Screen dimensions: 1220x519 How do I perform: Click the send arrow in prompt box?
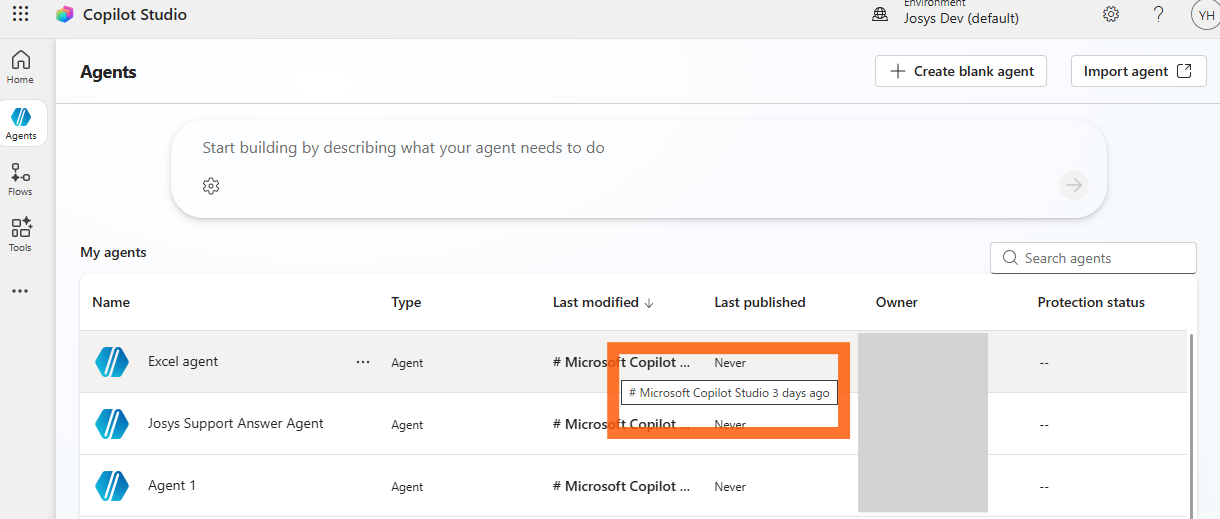(1074, 185)
